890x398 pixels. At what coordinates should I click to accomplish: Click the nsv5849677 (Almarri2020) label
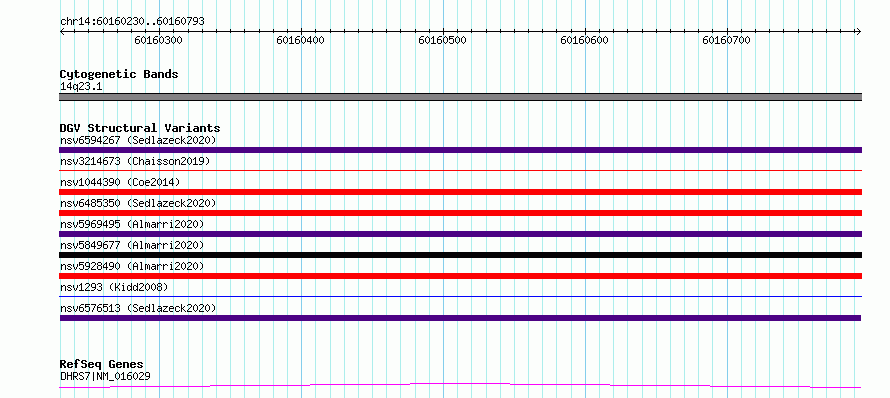(x=132, y=245)
